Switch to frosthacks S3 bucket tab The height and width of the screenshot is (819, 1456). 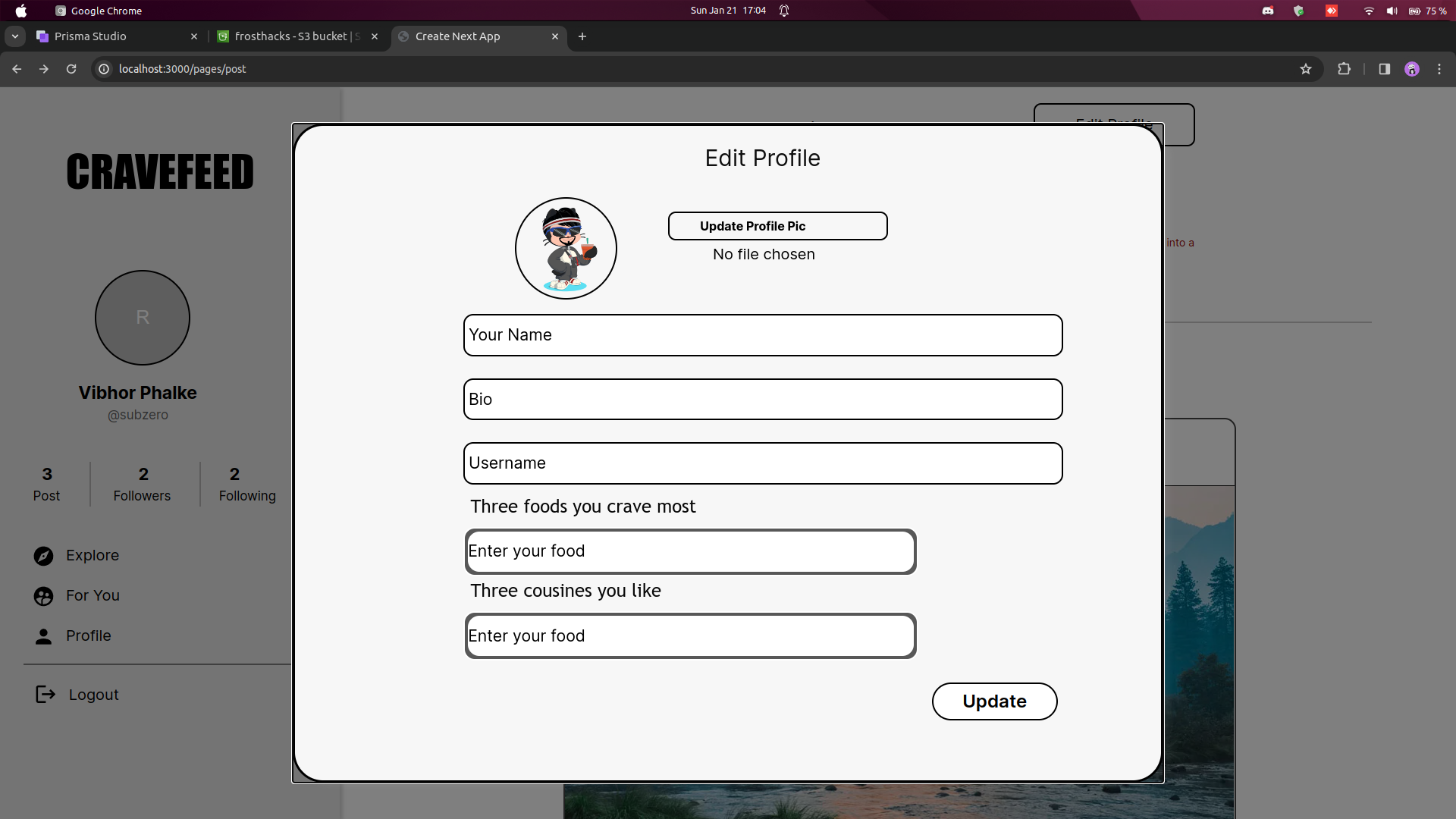click(x=296, y=36)
